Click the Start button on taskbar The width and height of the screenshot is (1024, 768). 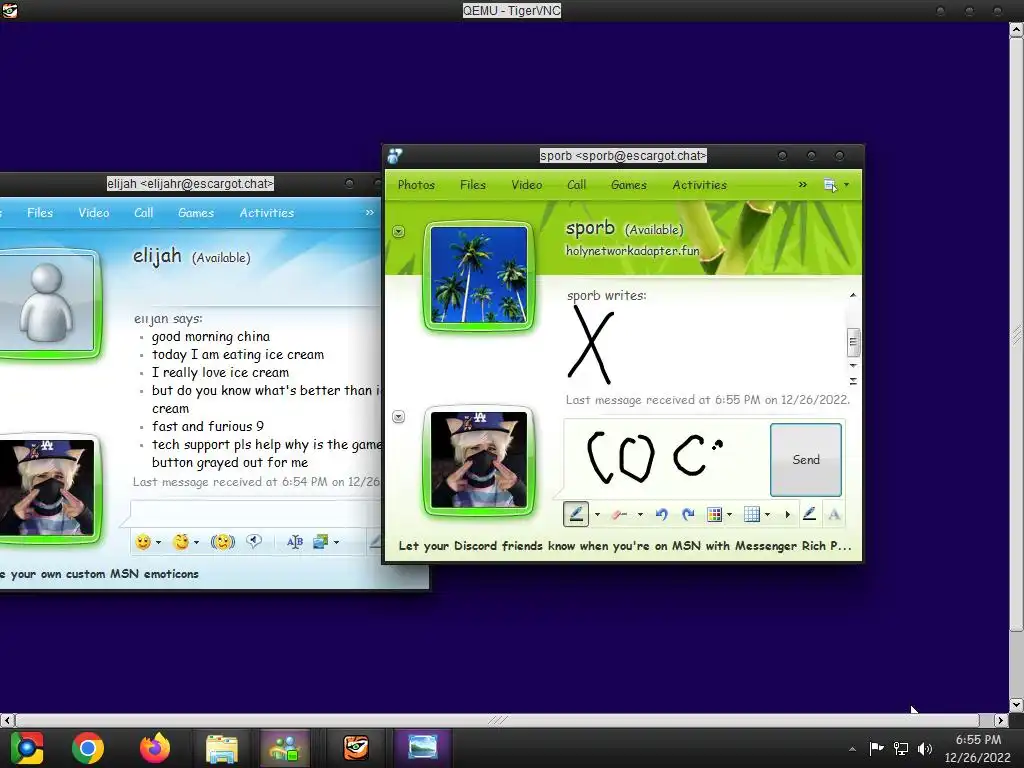27,748
